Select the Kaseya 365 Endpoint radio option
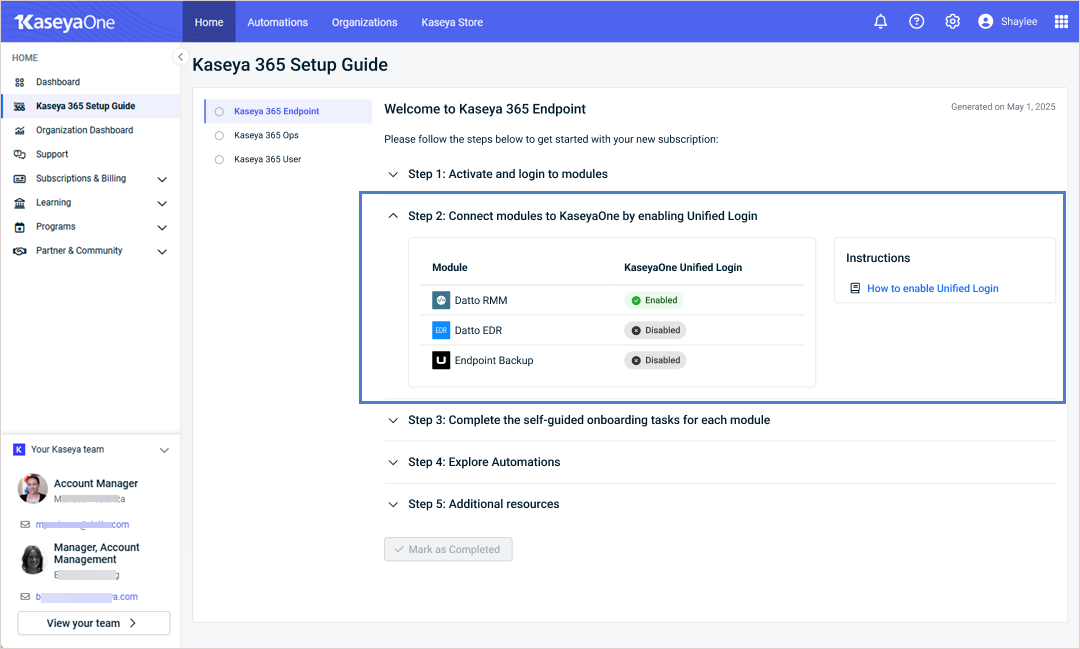 (x=219, y=111)
